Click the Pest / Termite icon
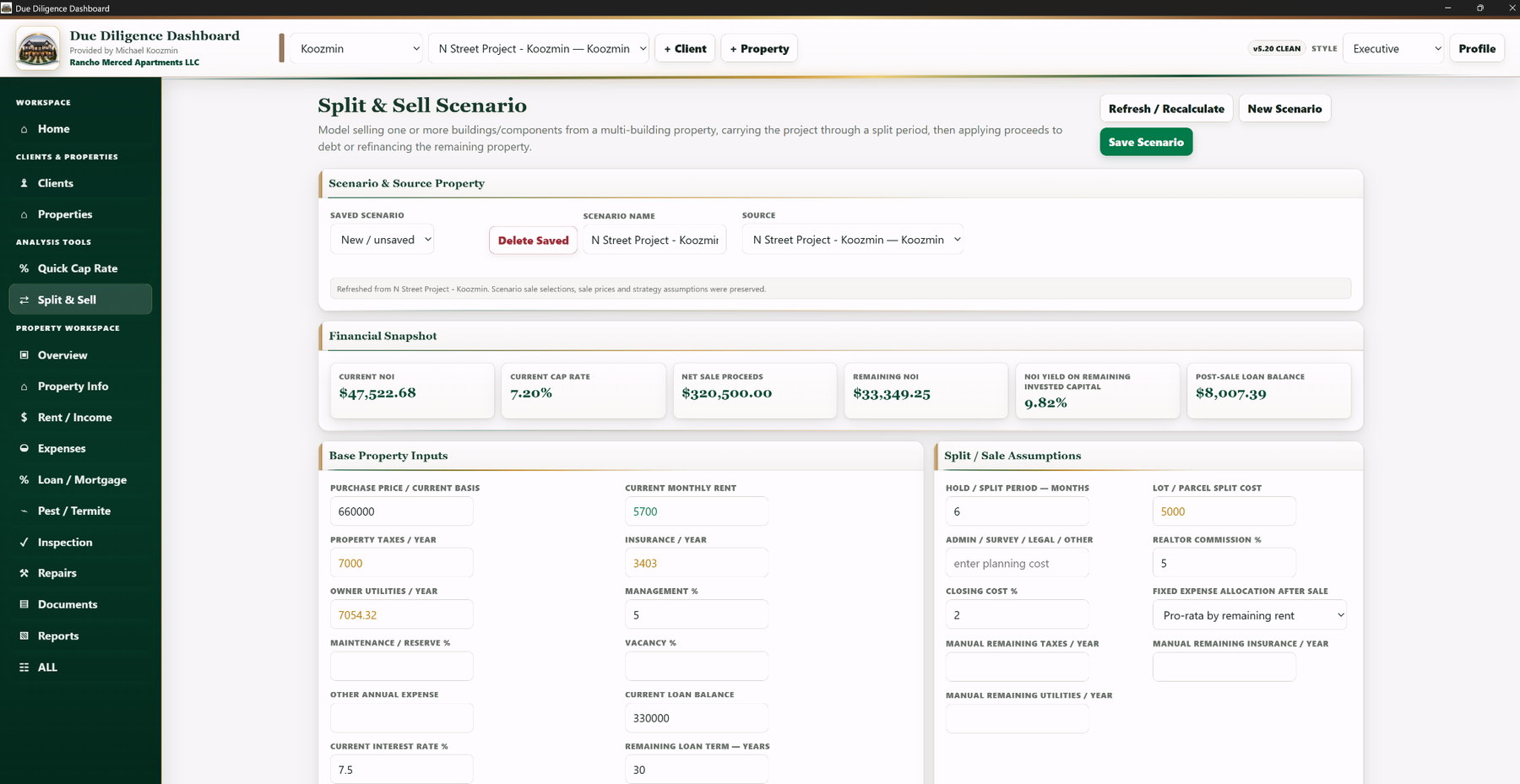The width and height of the screenshot is (1520, 784). pos(24,511)
